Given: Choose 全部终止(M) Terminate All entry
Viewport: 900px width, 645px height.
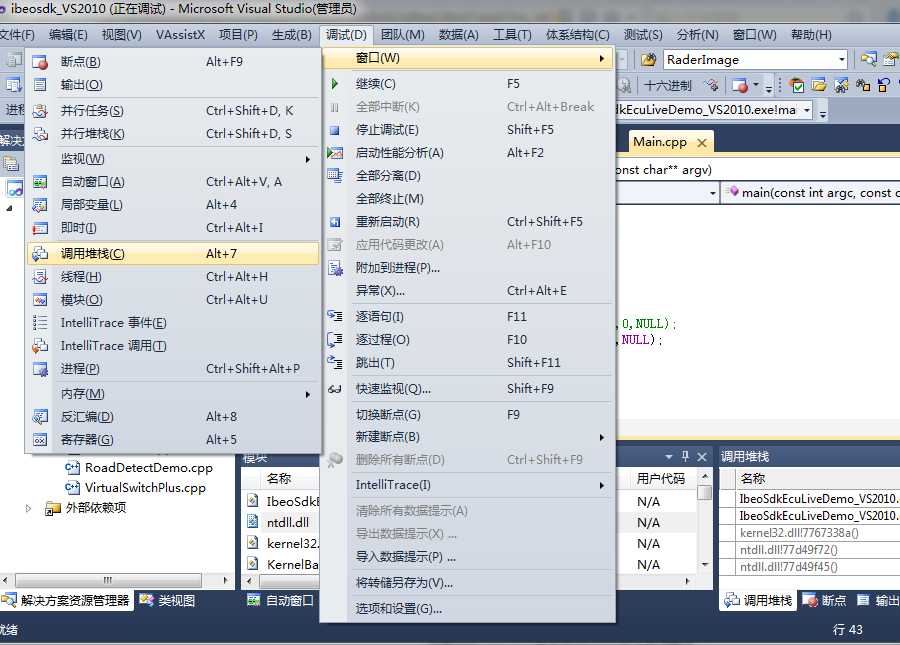Looking at the screenshot, I should coord(467,199).
